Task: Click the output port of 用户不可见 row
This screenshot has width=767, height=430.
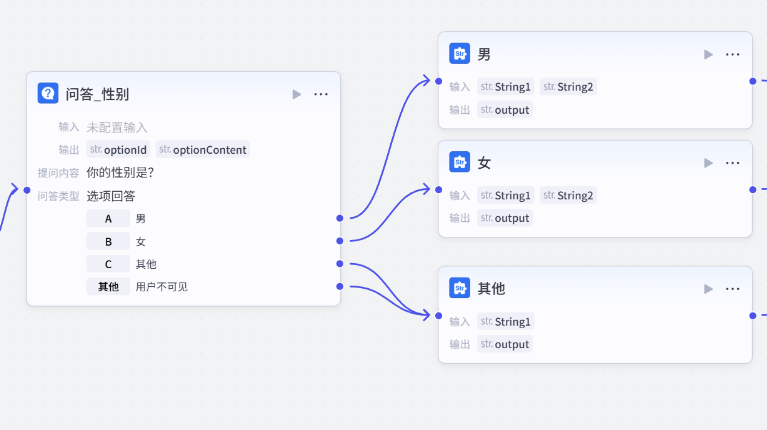Action: click(x=339, y=286)
